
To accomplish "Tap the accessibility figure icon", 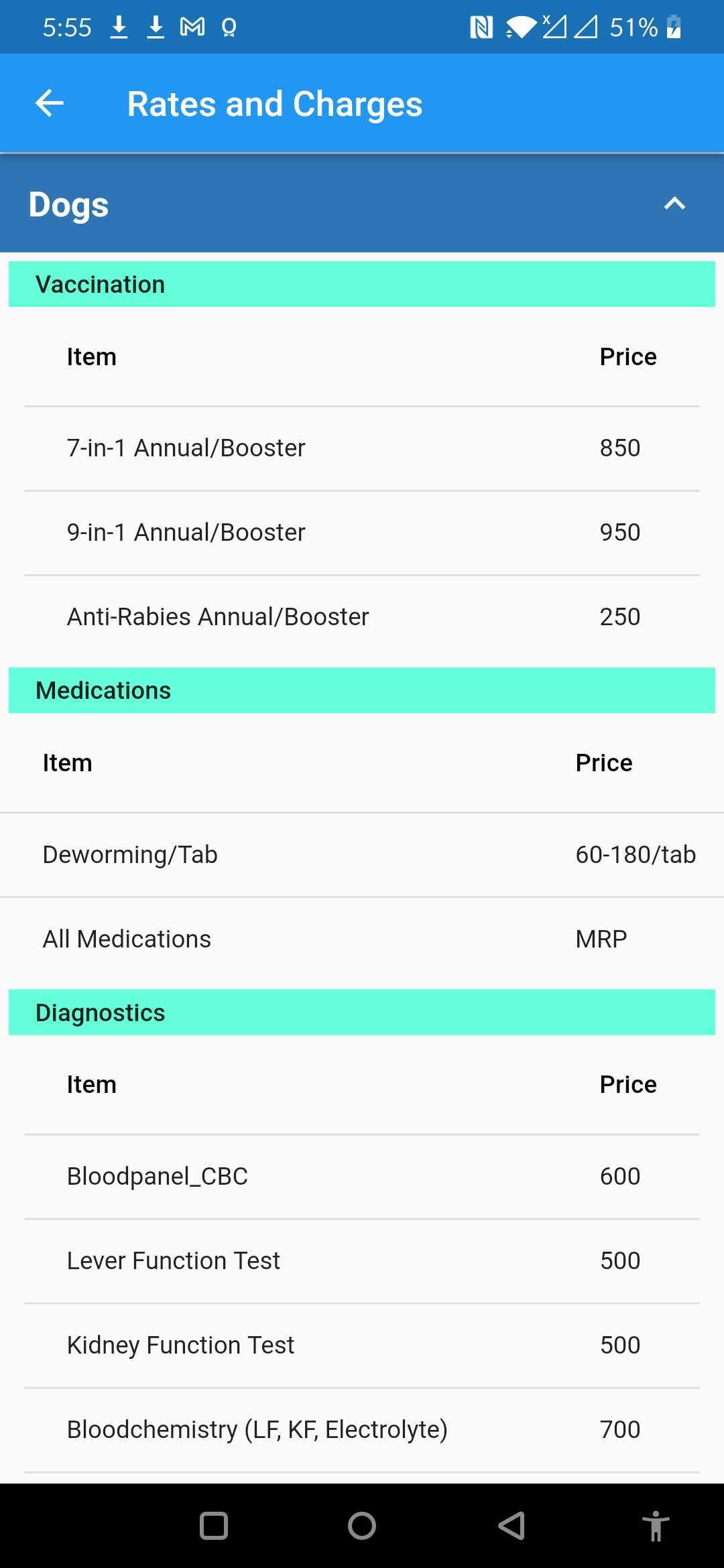I will [655, 1526].
